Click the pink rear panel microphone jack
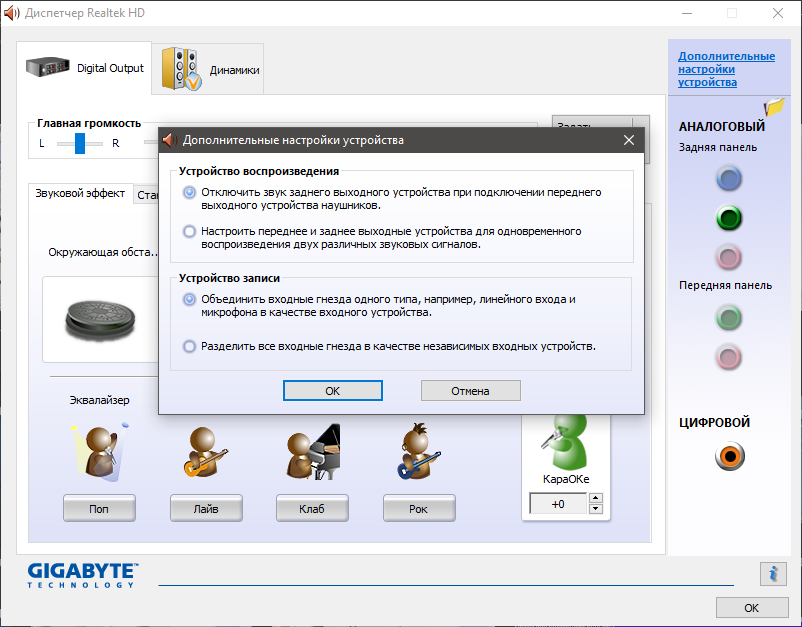Viewport: 802px width, 627px height. point(729,257)
